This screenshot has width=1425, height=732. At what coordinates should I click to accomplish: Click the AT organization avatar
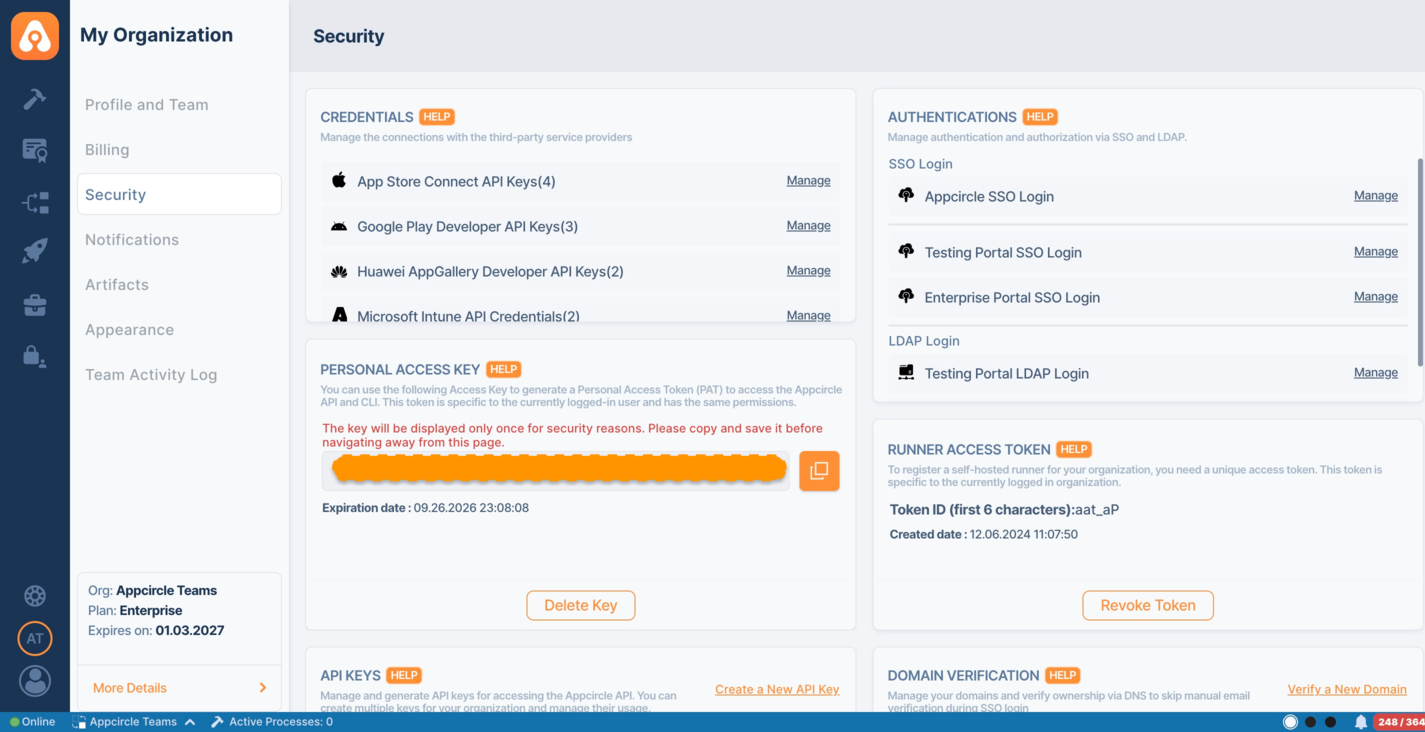[35, 638]
